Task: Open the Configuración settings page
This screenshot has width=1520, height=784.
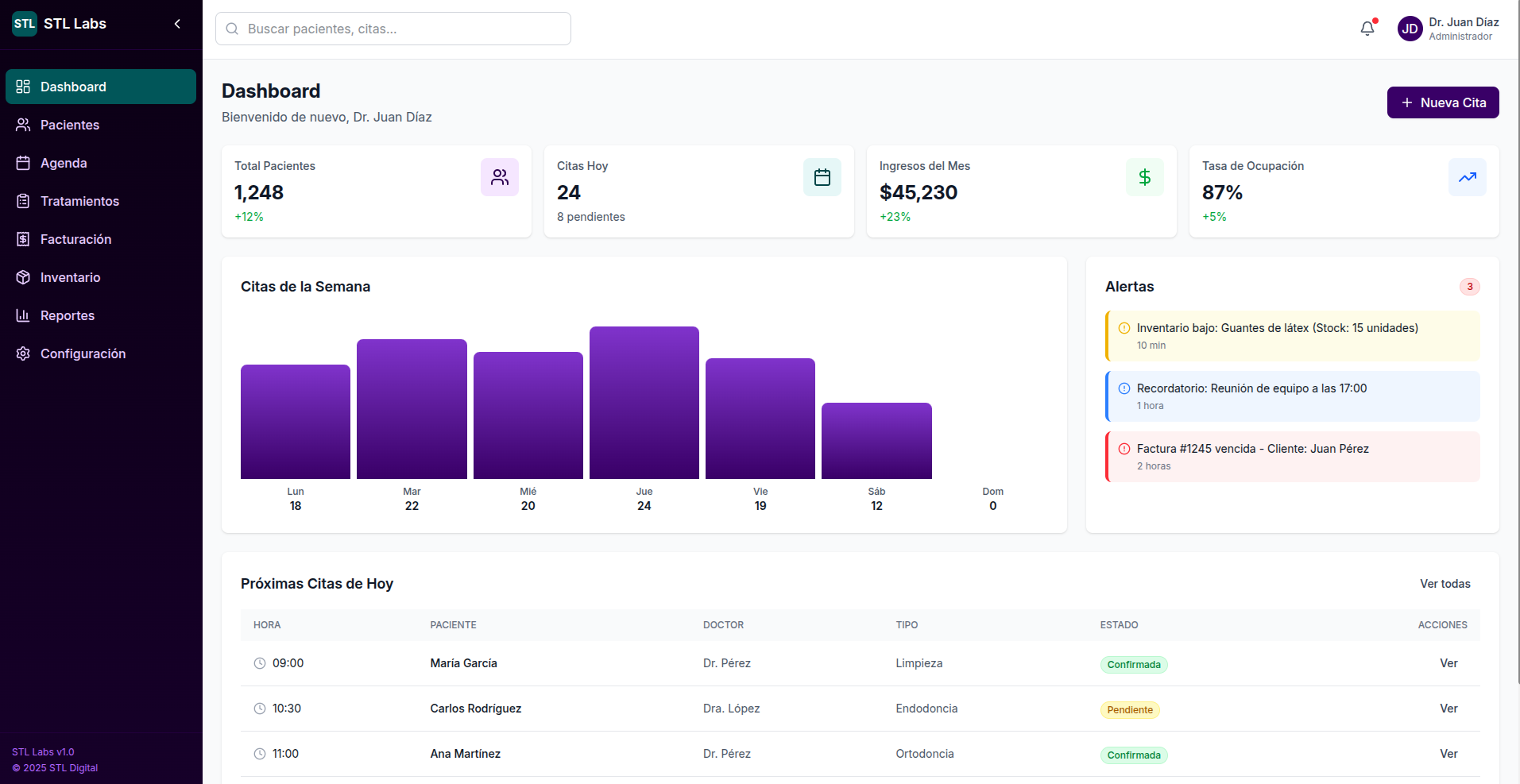Action: tap(83, 353)
